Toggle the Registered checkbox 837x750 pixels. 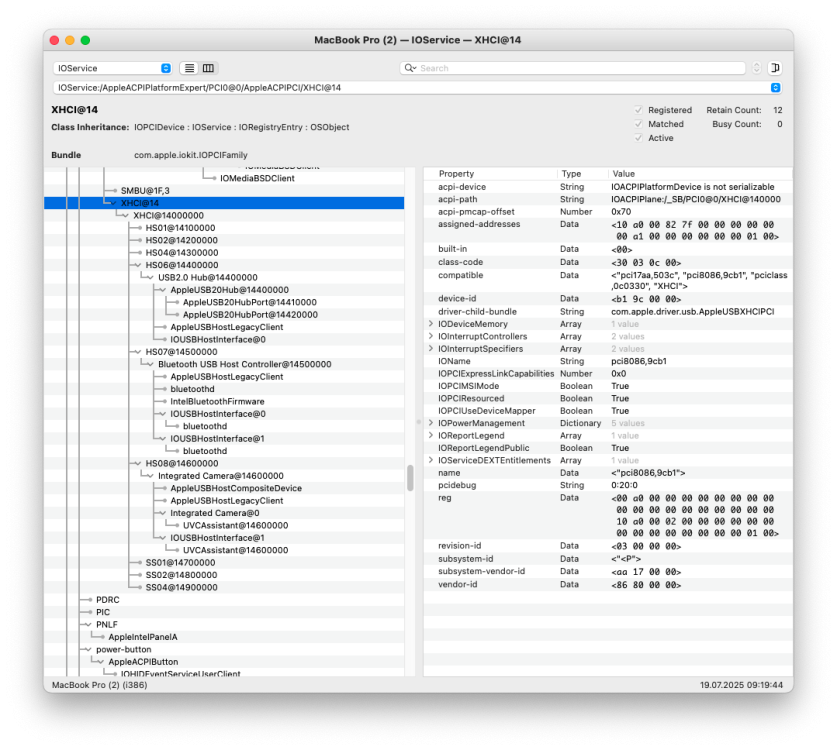click(x=638, y=110)
